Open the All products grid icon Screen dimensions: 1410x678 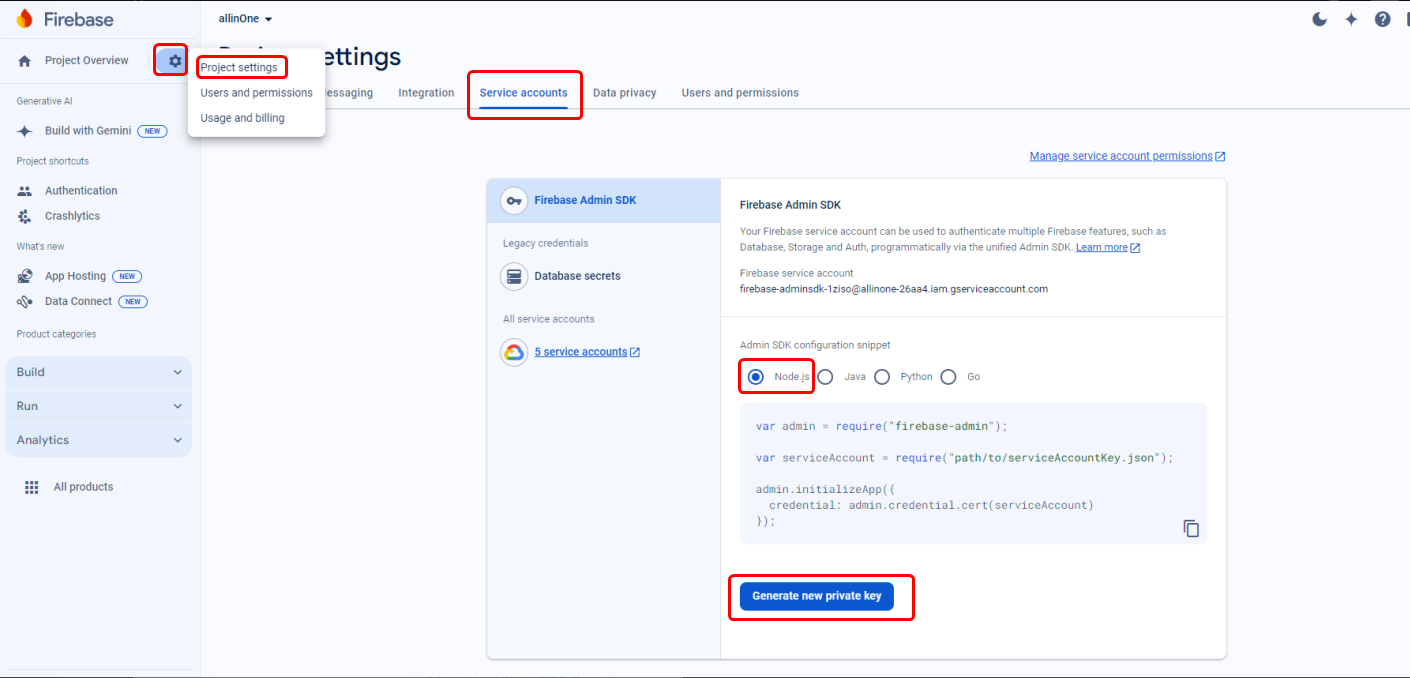pos(32,487)
